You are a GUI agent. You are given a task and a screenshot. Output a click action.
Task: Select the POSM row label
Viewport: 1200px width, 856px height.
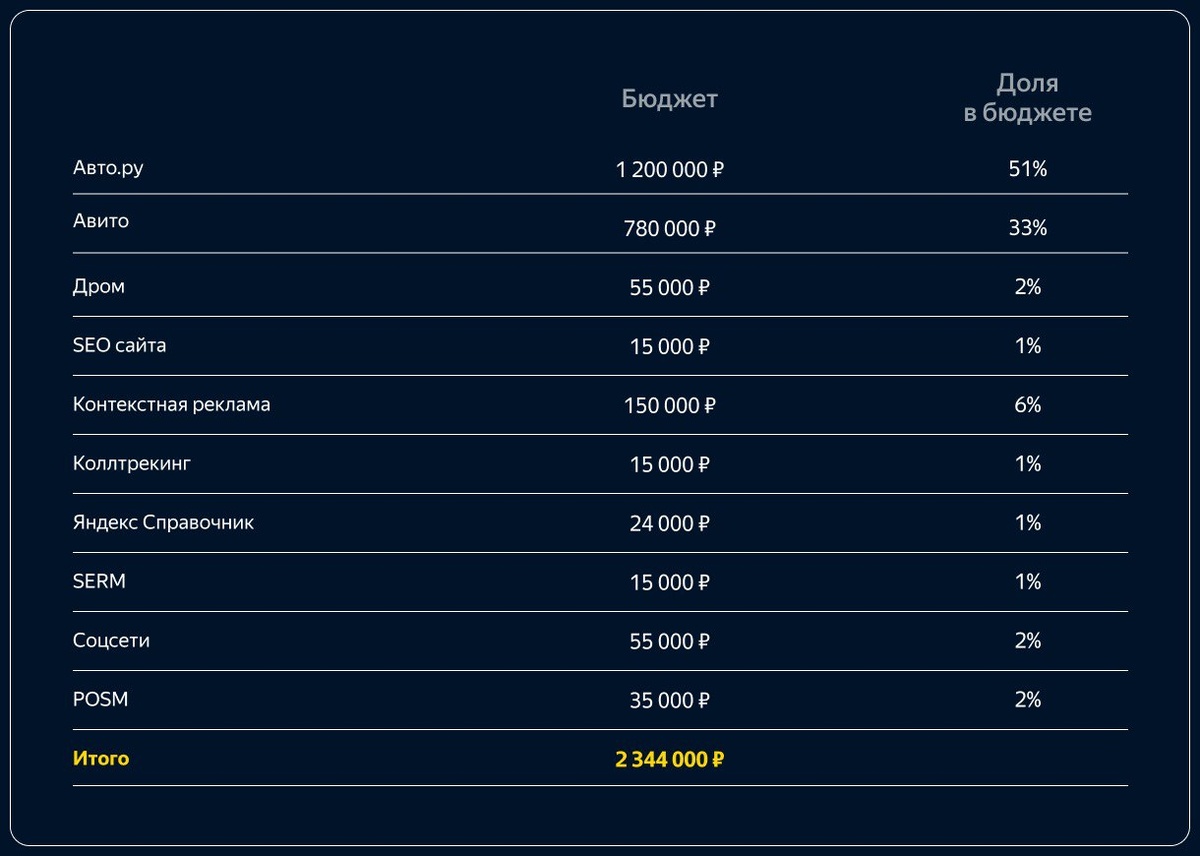(101, 699)
